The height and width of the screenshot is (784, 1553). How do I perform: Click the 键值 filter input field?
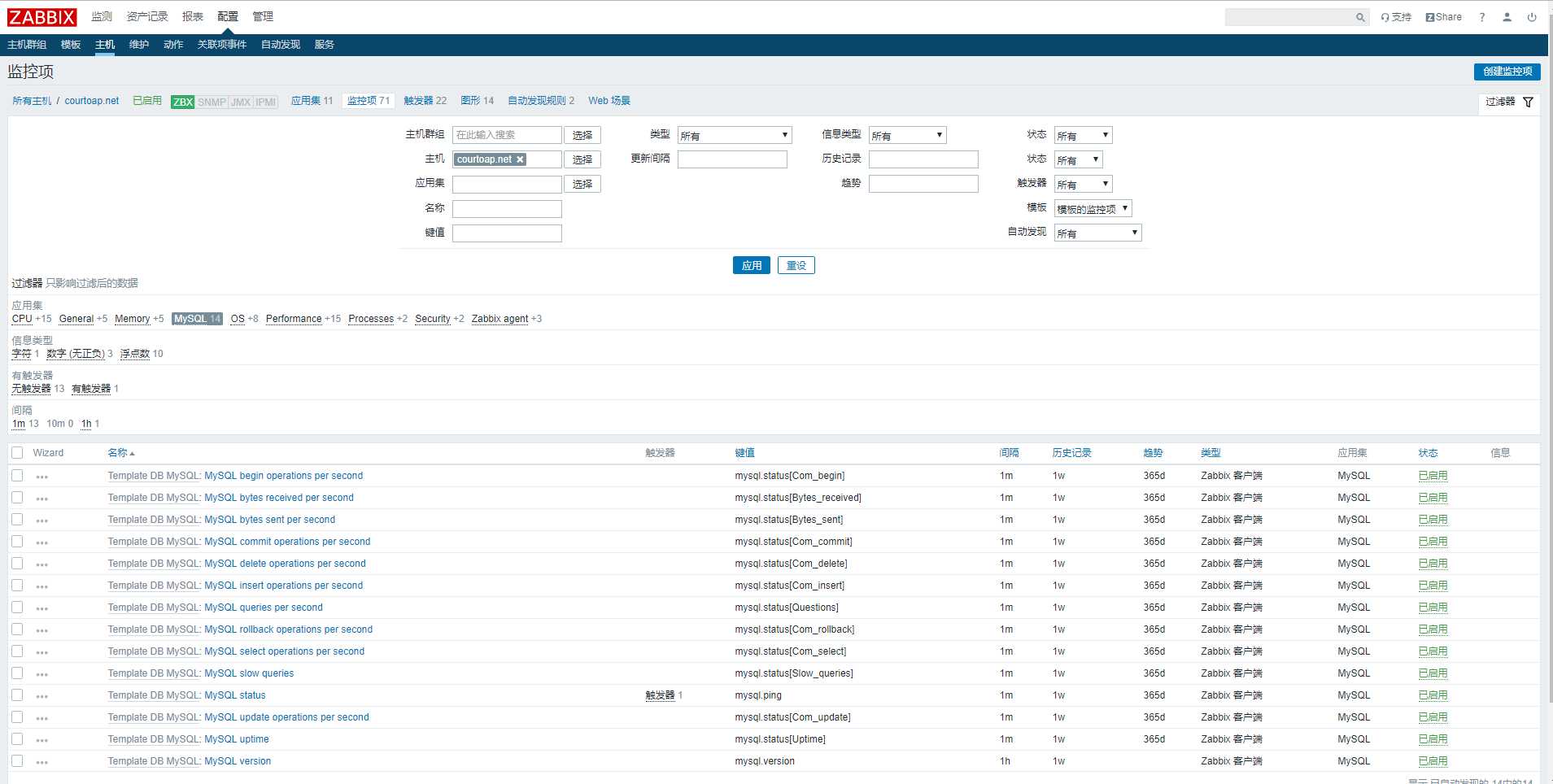coord(507,233)
